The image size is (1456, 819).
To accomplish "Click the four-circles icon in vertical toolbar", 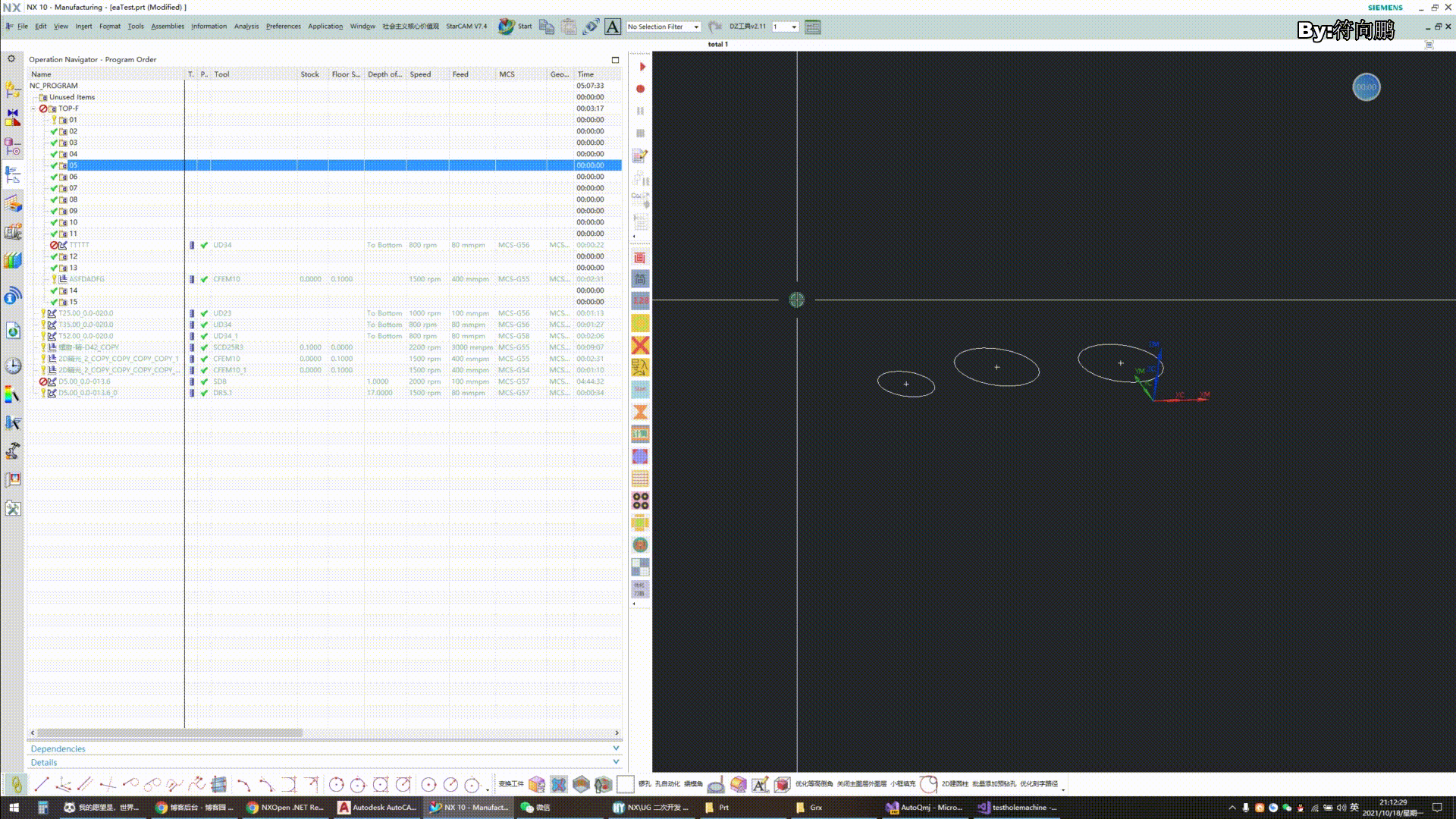I will [x=640, y=500].
